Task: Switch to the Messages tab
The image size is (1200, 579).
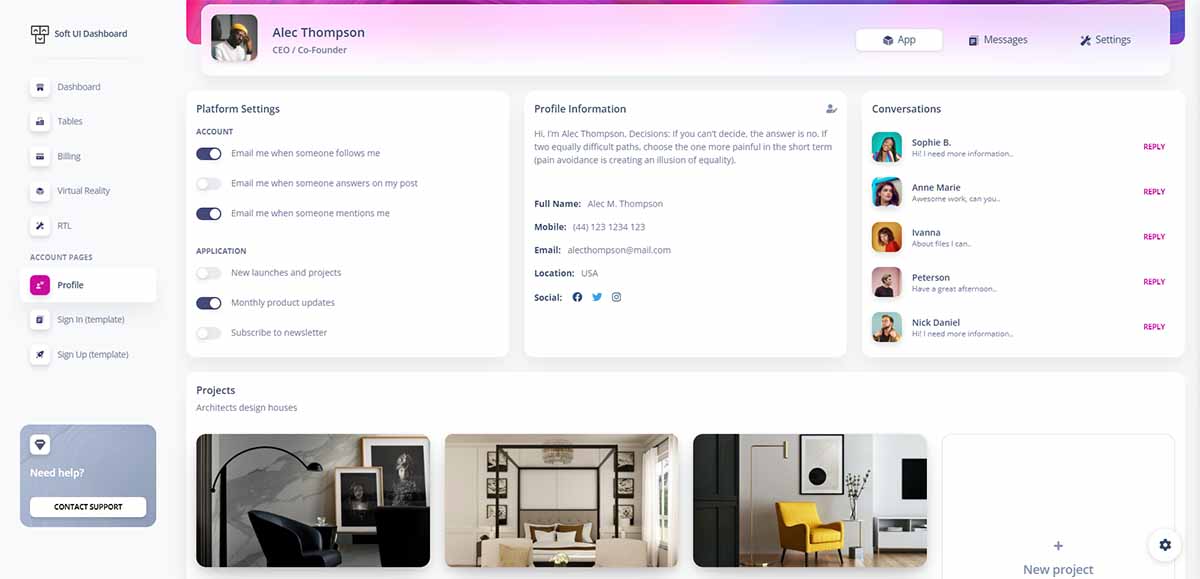Action: [998, 40]
